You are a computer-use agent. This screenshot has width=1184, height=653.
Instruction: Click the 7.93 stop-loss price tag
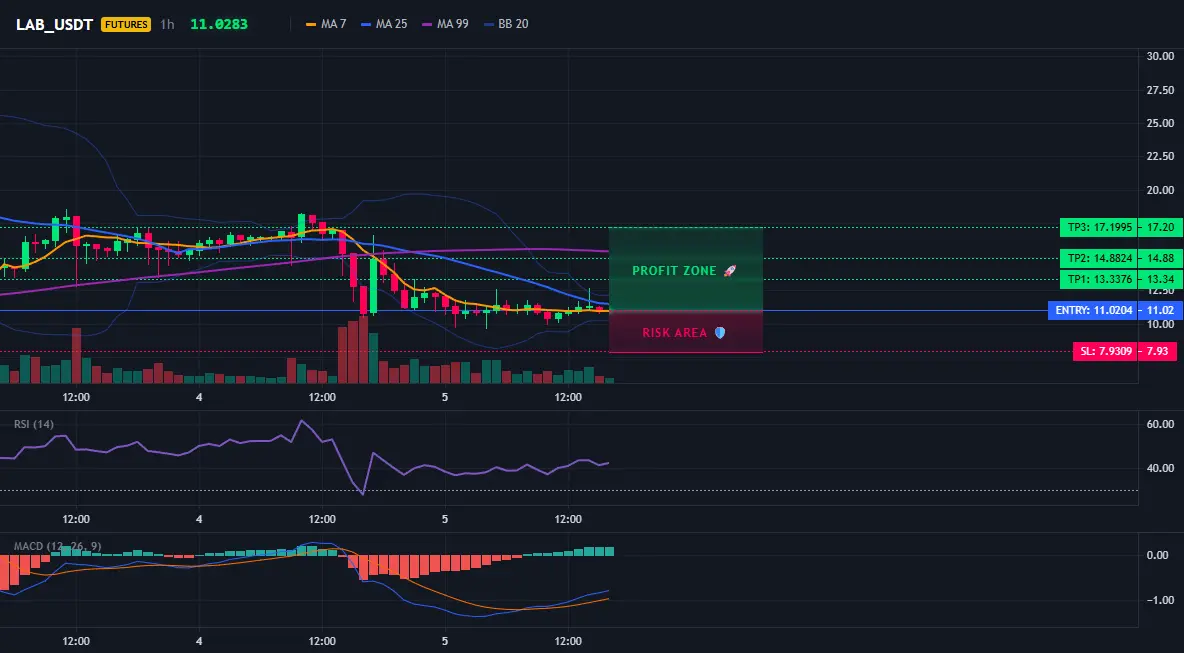click(x=1157, y=351)
